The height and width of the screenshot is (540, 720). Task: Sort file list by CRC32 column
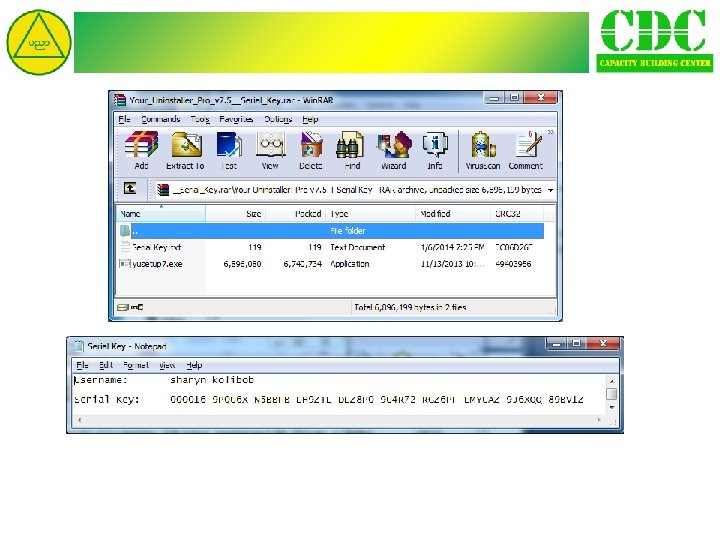coord(517,214)
